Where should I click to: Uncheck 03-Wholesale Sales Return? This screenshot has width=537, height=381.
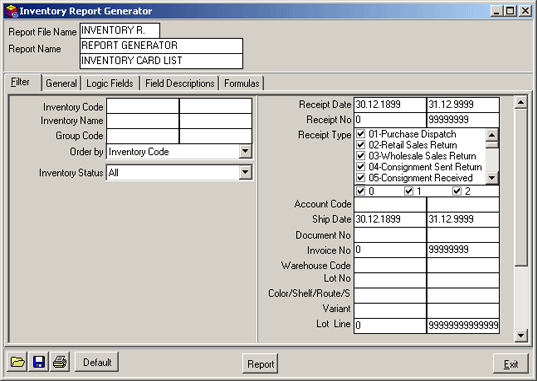coord(361,156)
